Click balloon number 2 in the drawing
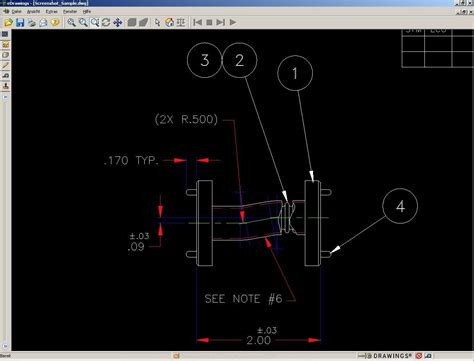The height and width of the screenshot is (361, 474). (x=240, y=60)
